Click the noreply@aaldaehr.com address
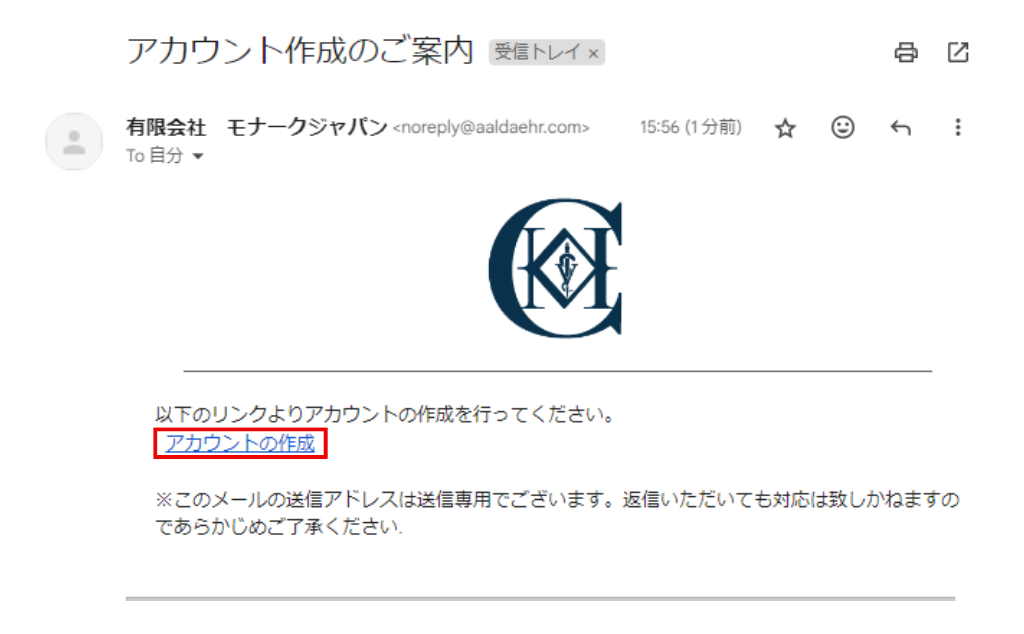Viewport: 1024px width, 634px height. click(x=491, y=127)
